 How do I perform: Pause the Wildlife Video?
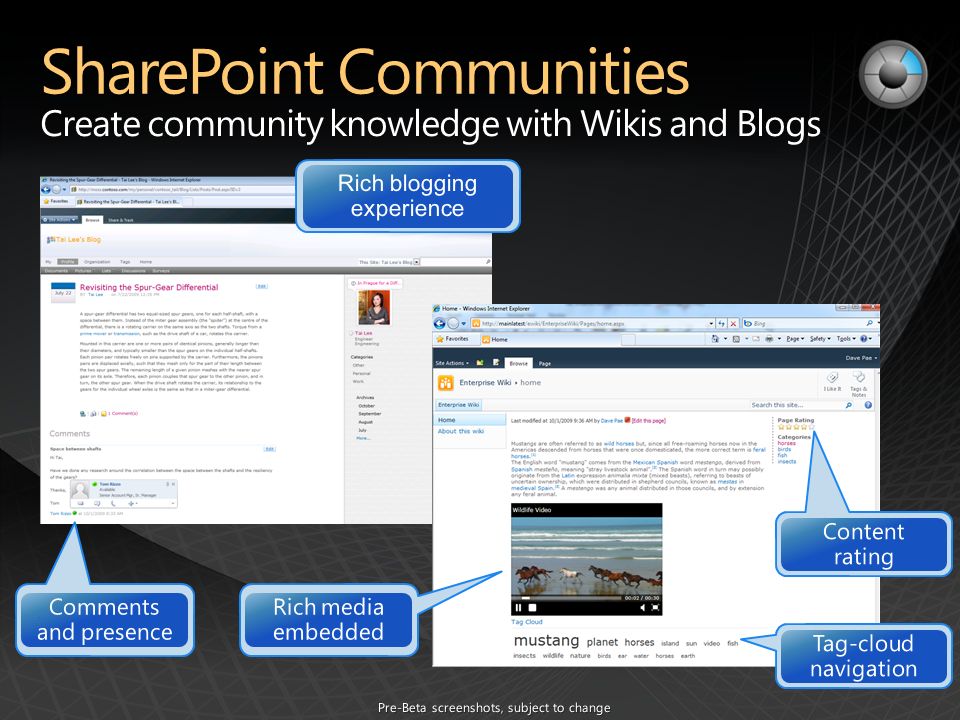[519, 608]
